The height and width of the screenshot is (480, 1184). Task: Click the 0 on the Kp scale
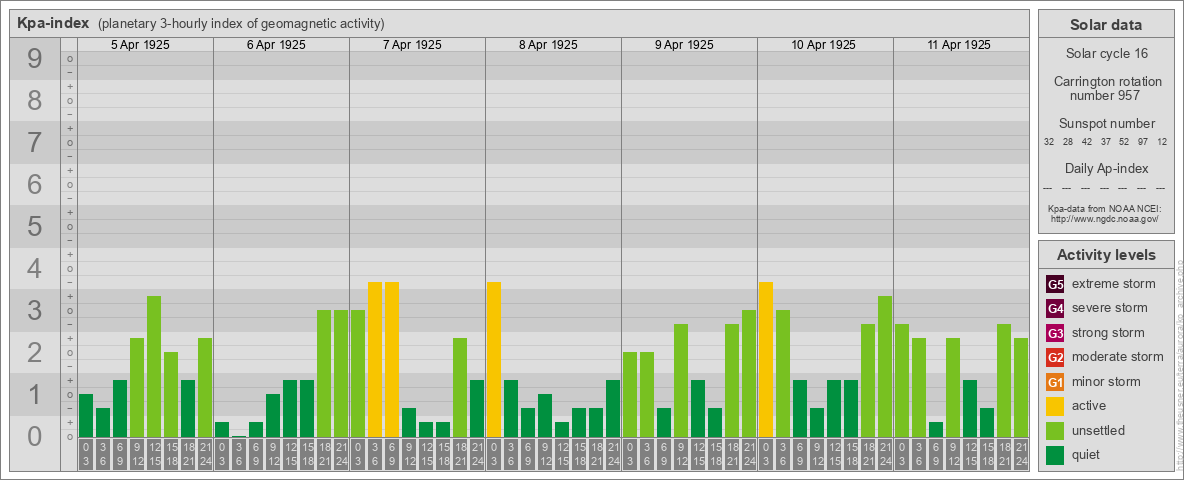pyautogui.click(x=35, y=436)
